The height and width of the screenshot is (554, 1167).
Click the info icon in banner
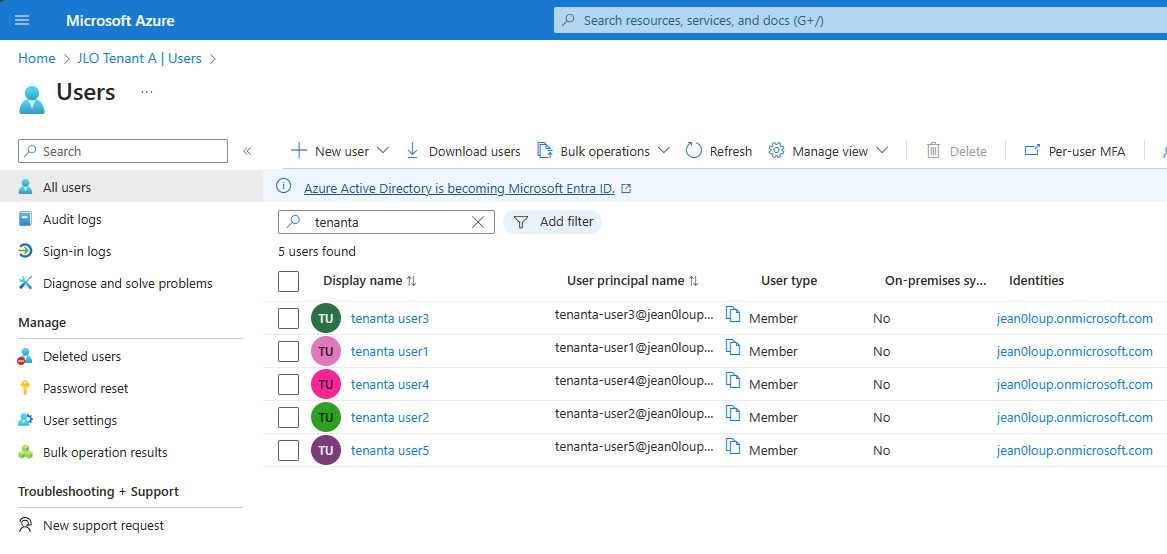tap(284, 186)
